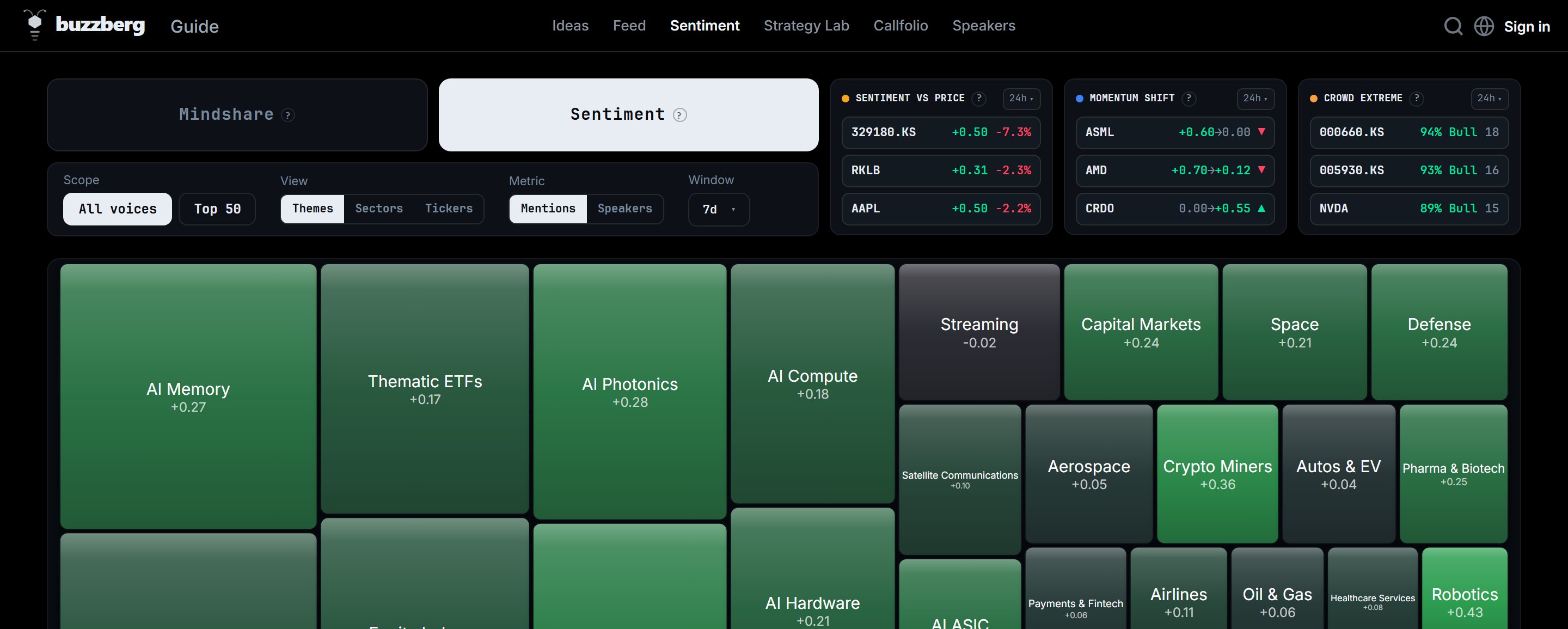The width and height of the screenshot is (1568, 629).
Task: Select the Pharma & Biotech tile
Action: (x=1454, y=474)
